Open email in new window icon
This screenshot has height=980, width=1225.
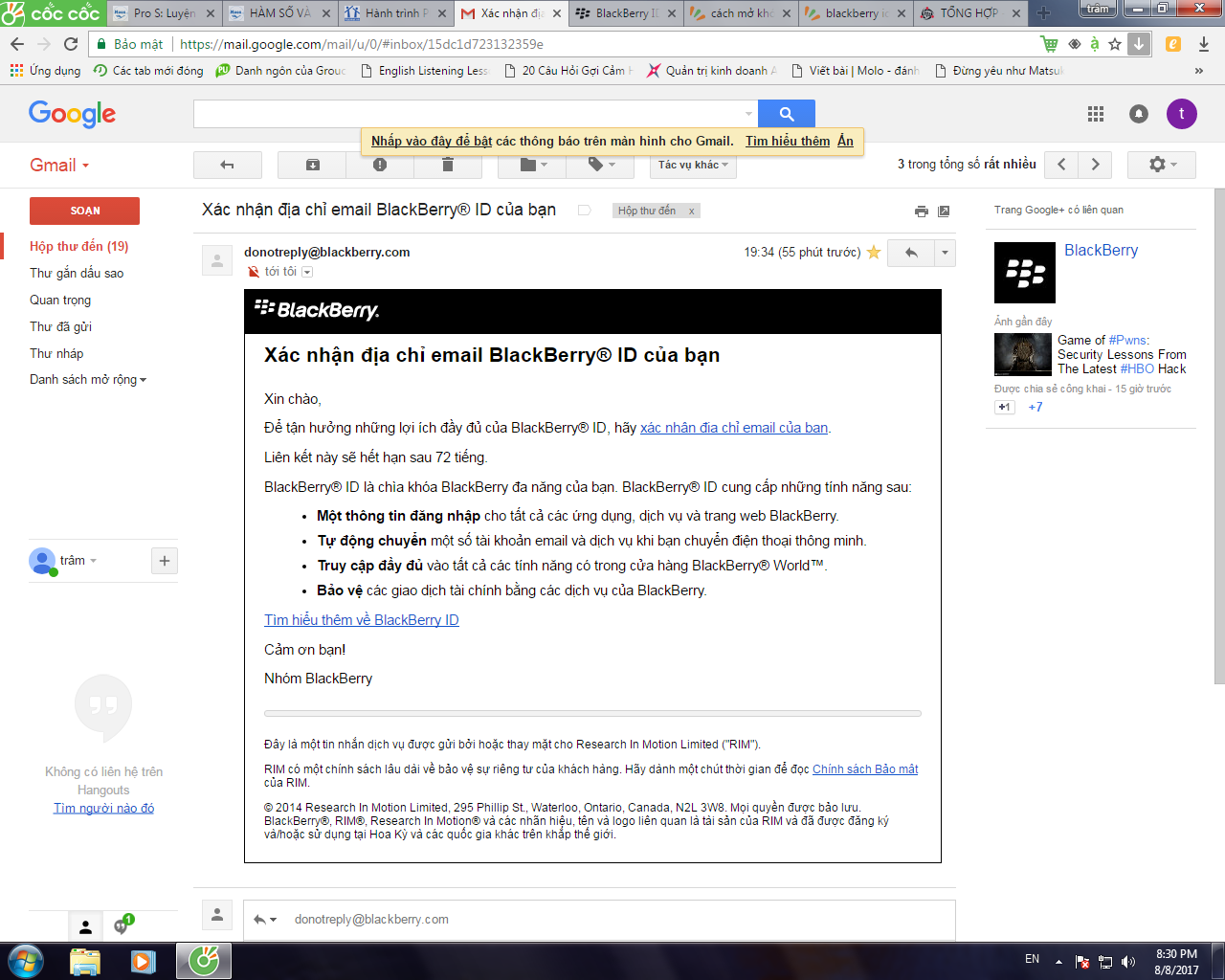(x=944, y=212)
